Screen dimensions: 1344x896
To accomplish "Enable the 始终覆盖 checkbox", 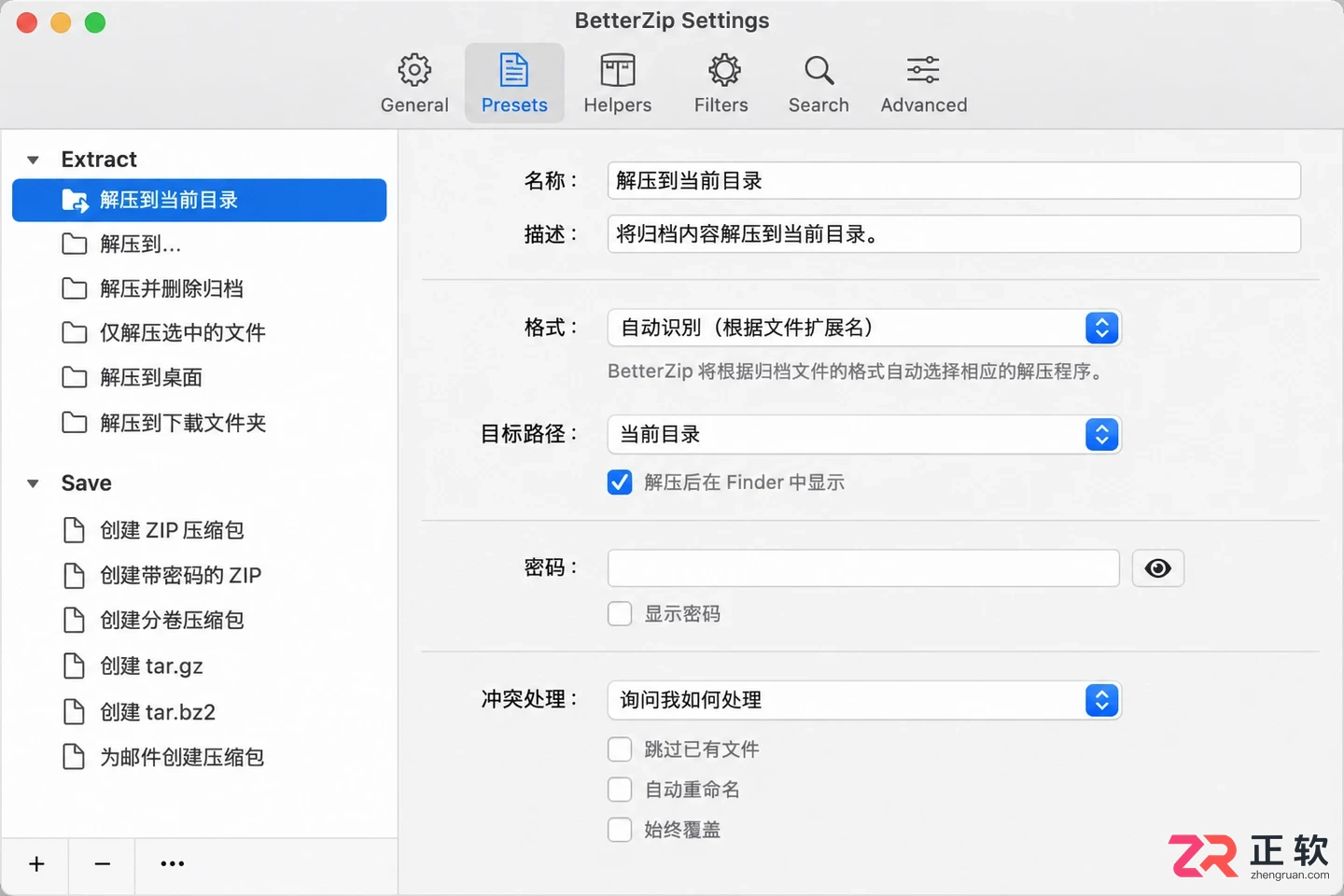I will pos(620,830).
